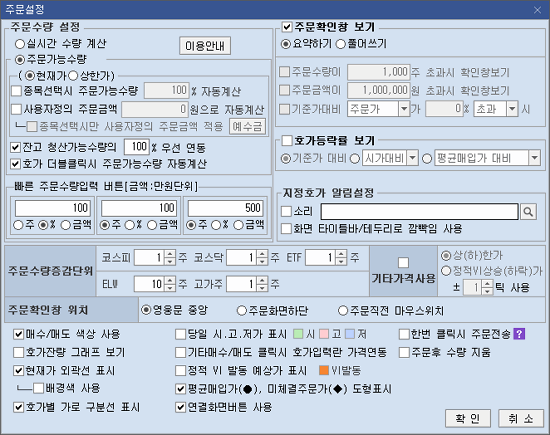Check the 기타가격사용 checkbox
Image resolution: width=550 pixels, height=435 pixels.
click(403, 263)
